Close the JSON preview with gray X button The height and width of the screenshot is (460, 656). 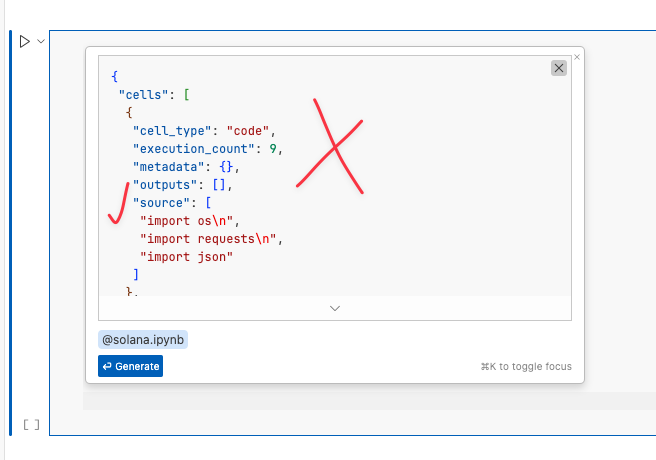click(x=559, y=68)
